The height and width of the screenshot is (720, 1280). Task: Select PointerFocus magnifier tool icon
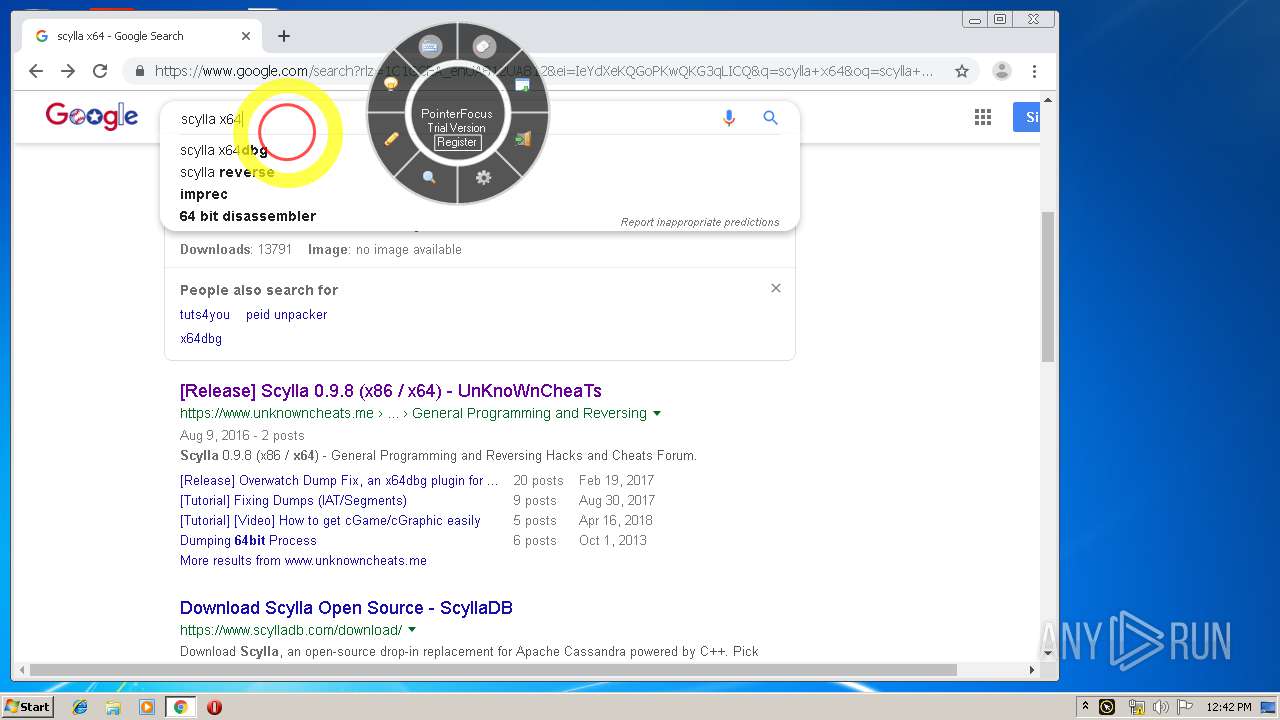point(429,177)
